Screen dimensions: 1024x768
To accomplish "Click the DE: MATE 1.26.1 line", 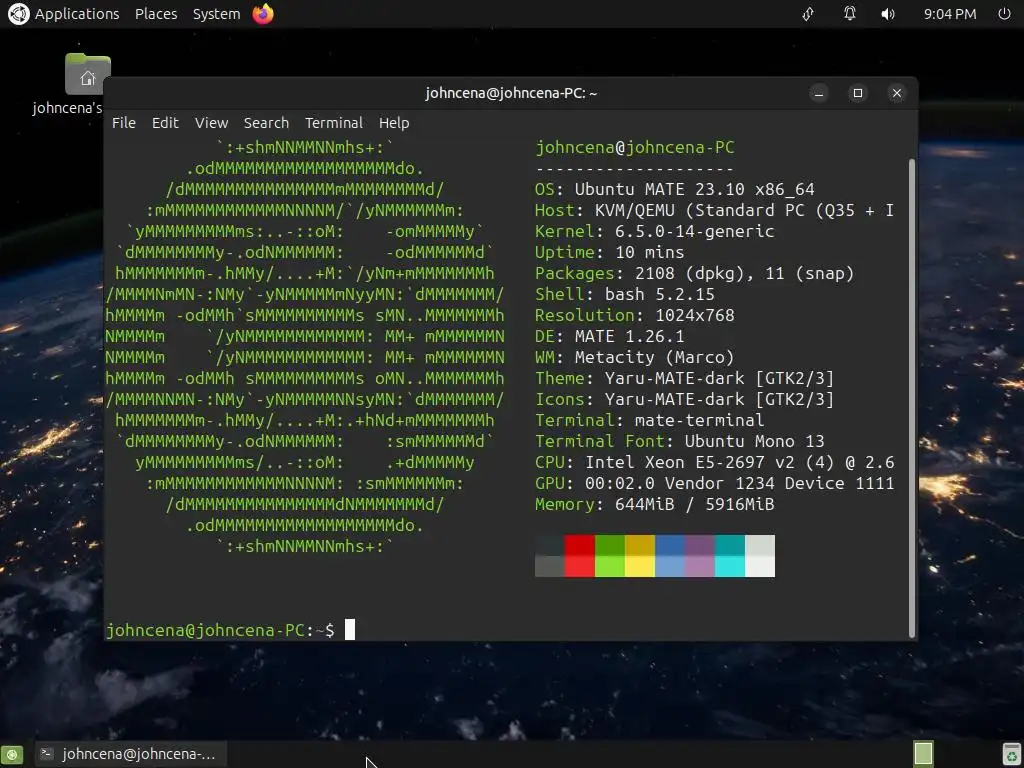I will [x=609, y=336].
